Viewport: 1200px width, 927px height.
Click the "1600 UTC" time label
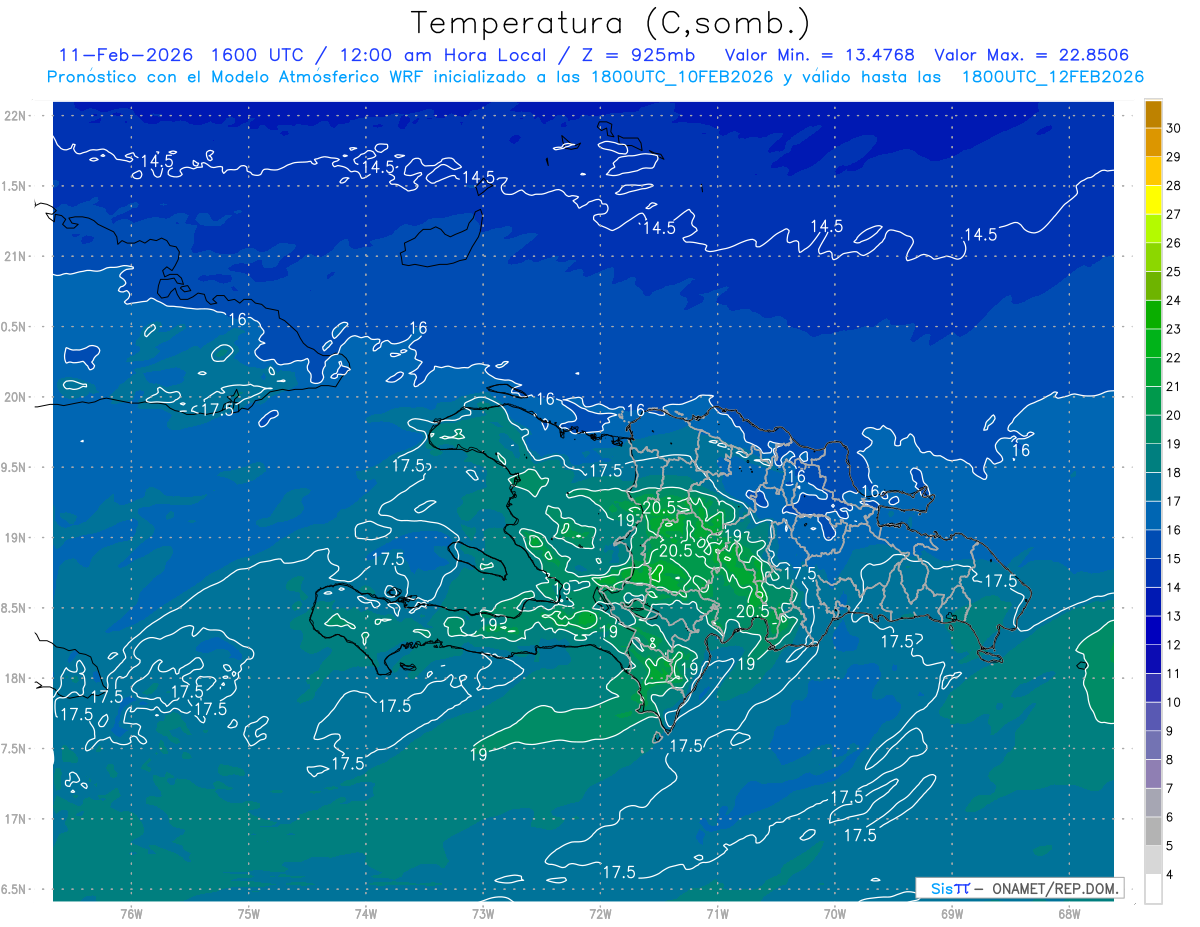(258, 55)
